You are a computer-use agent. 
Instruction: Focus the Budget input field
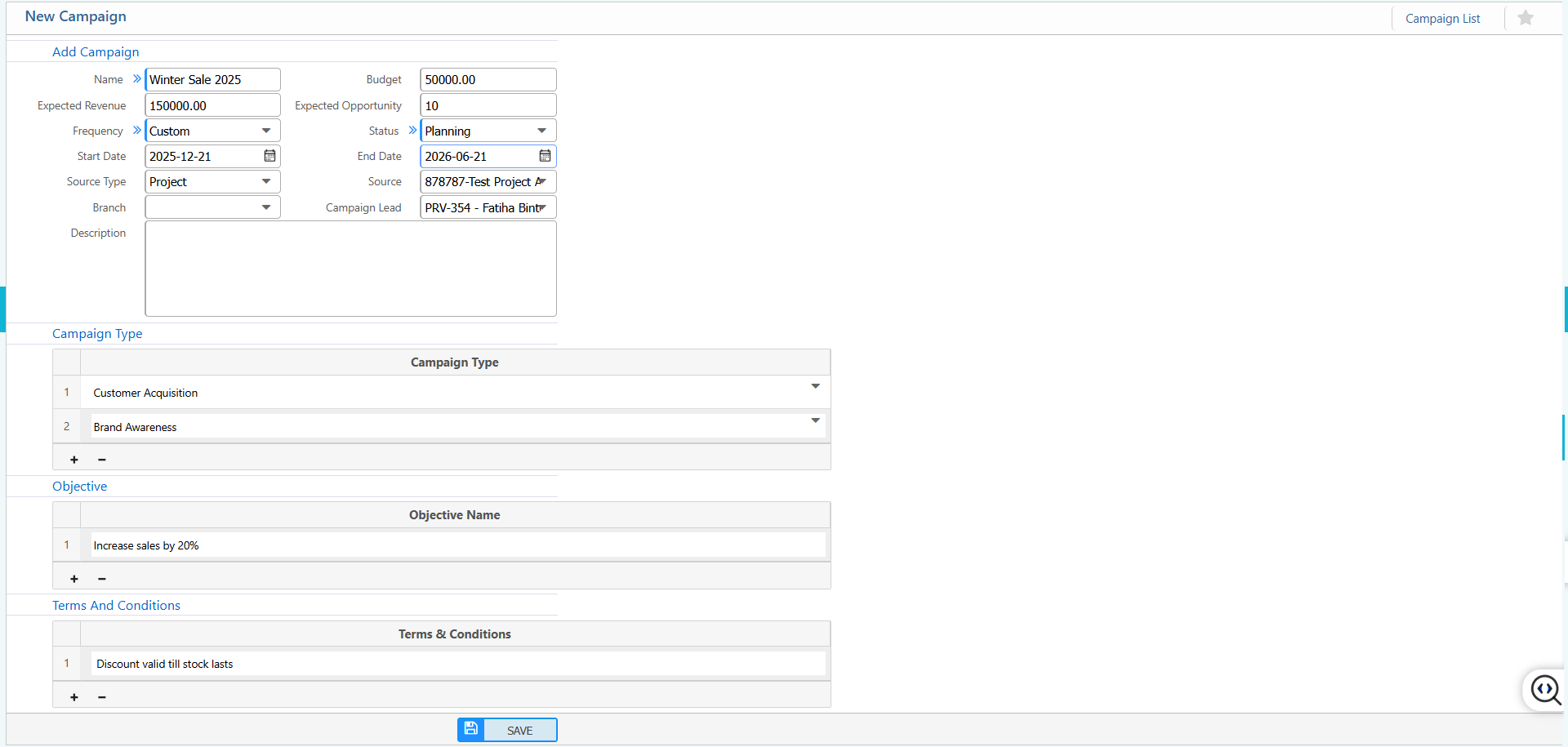tap(488, 80)
